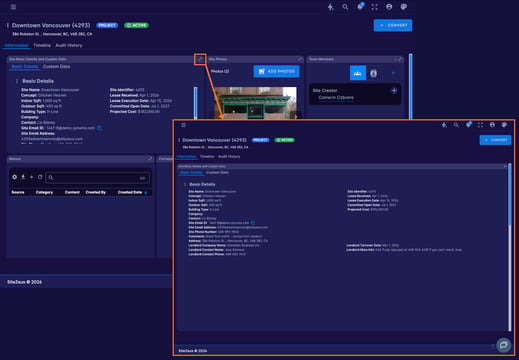Select Information tab on background page
Screen dimensions: 519x360
[x=17, y=45]
